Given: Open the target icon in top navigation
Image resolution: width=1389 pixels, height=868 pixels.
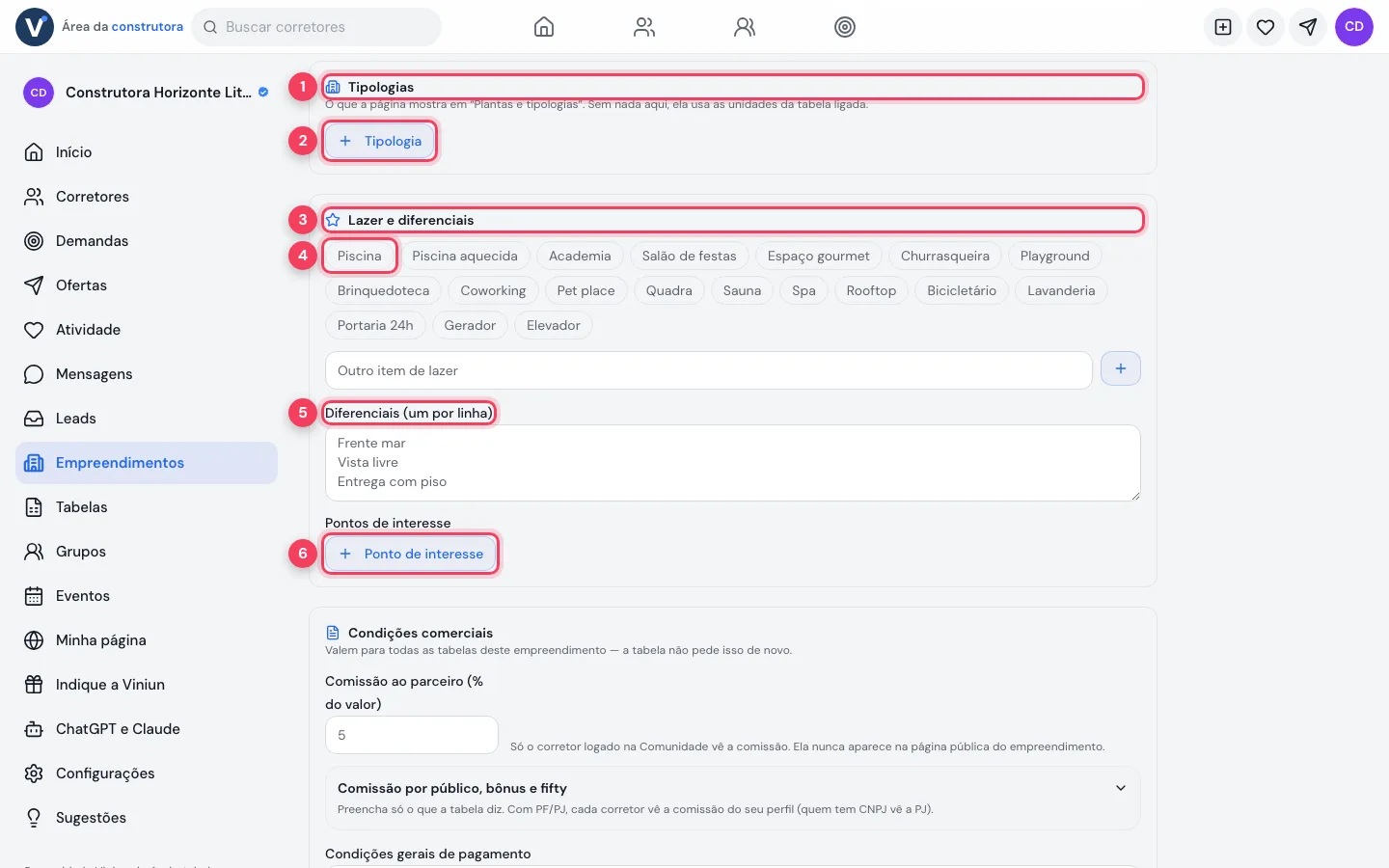Looking at the screenshot, I should pos(845,27).
